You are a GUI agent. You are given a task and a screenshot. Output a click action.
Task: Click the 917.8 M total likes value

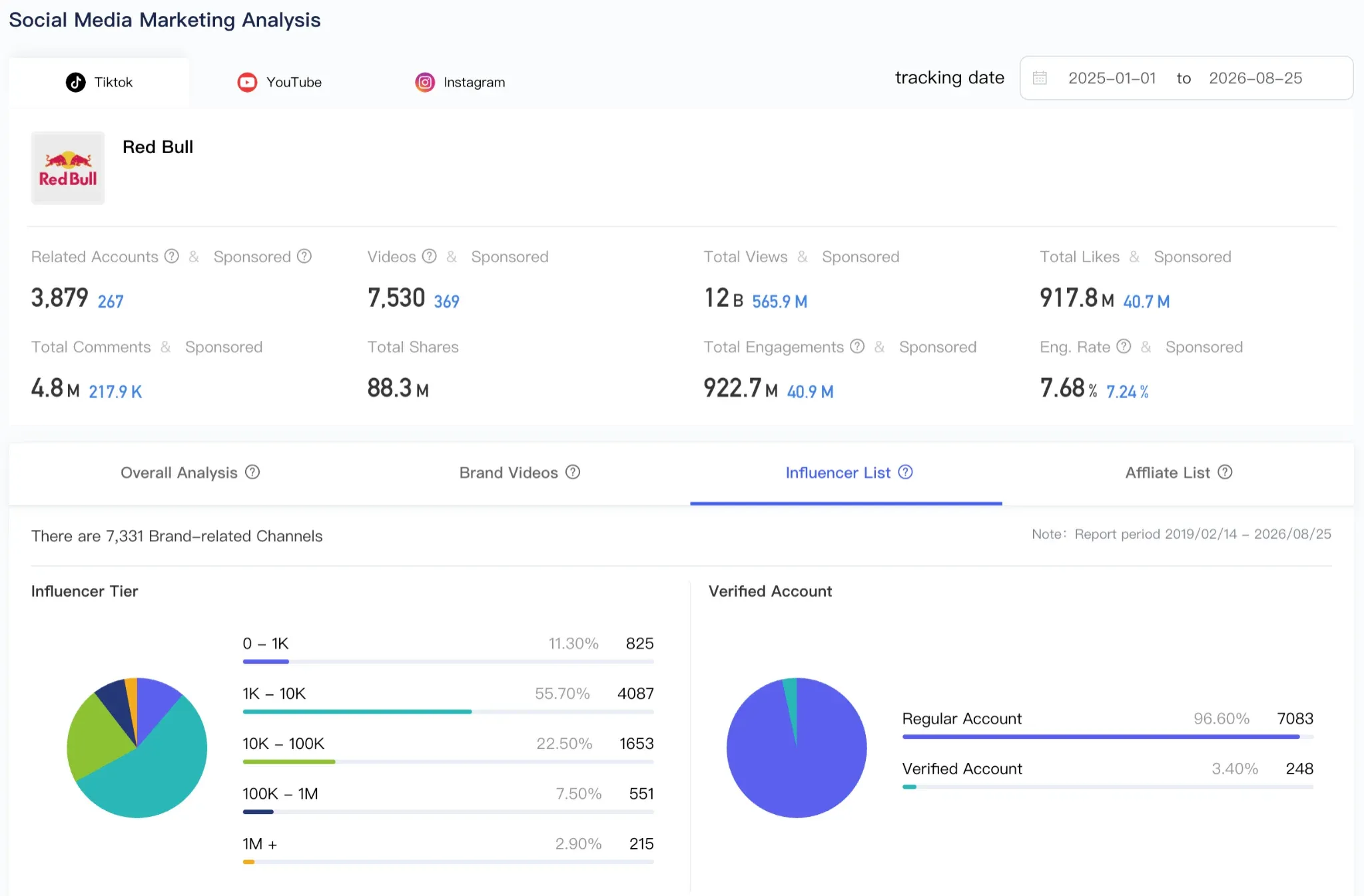pyautogui.click(x=1077, y=298)
